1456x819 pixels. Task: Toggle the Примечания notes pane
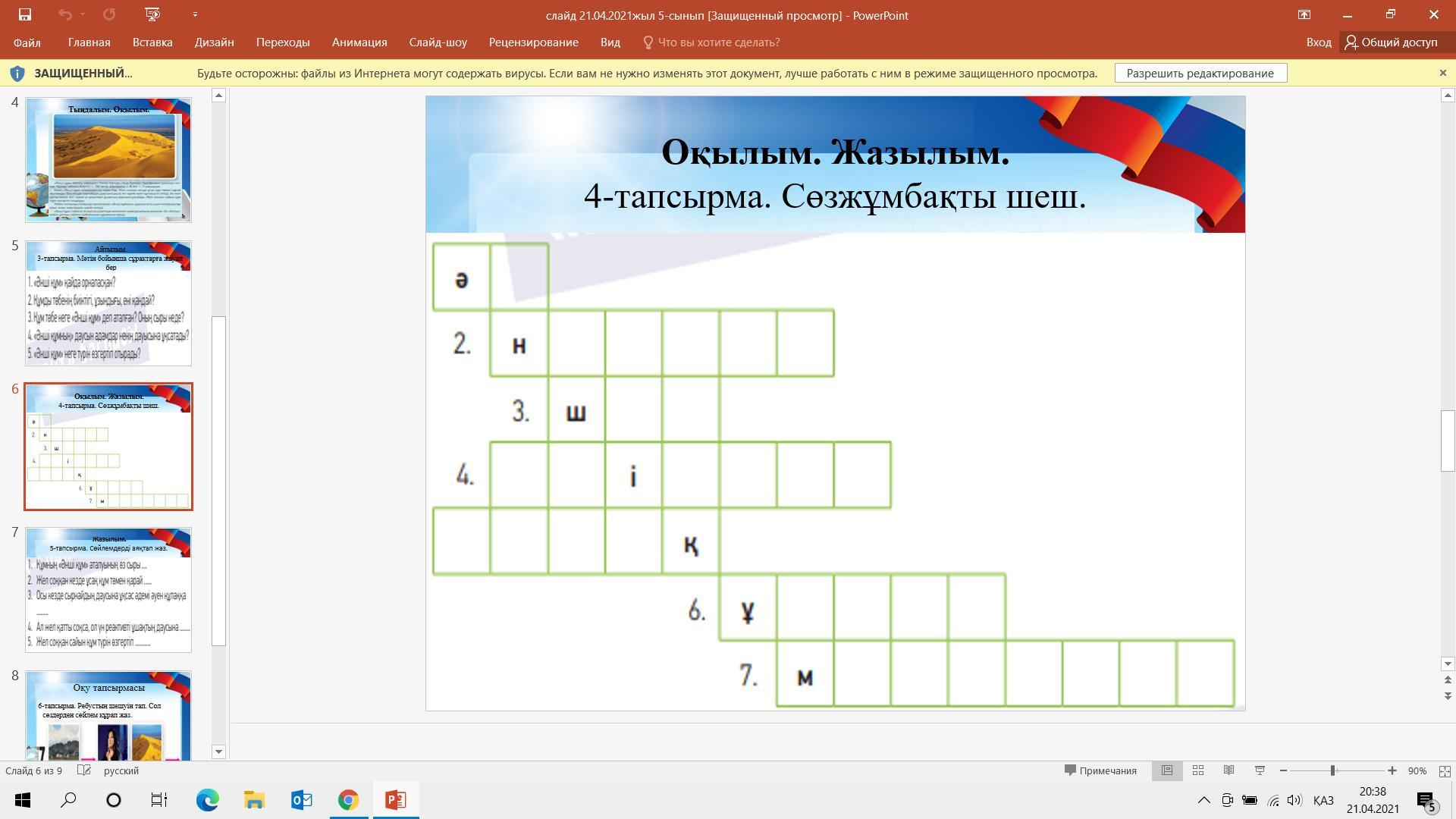pos(1100,770)
